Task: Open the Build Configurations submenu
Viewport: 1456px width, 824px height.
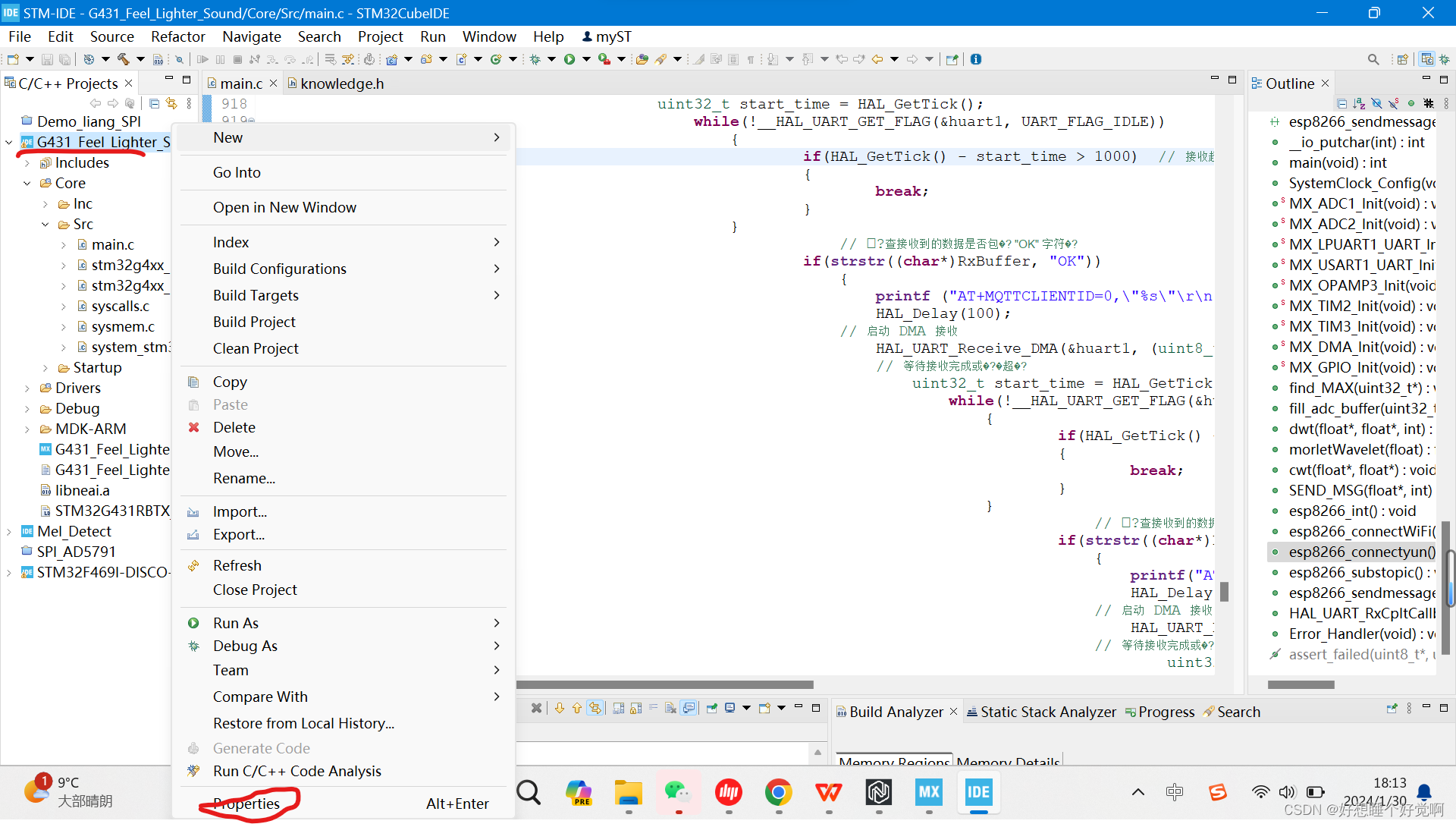Action: click(344, 269)
